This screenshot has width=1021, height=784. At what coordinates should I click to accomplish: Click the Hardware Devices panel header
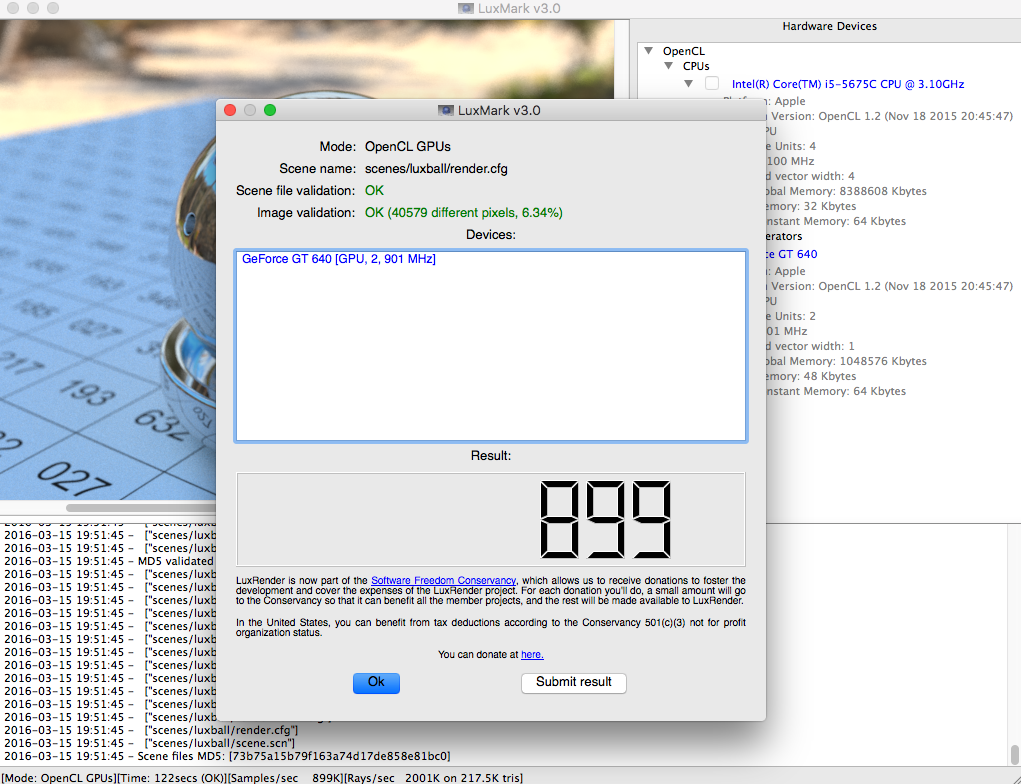(830, 26)
